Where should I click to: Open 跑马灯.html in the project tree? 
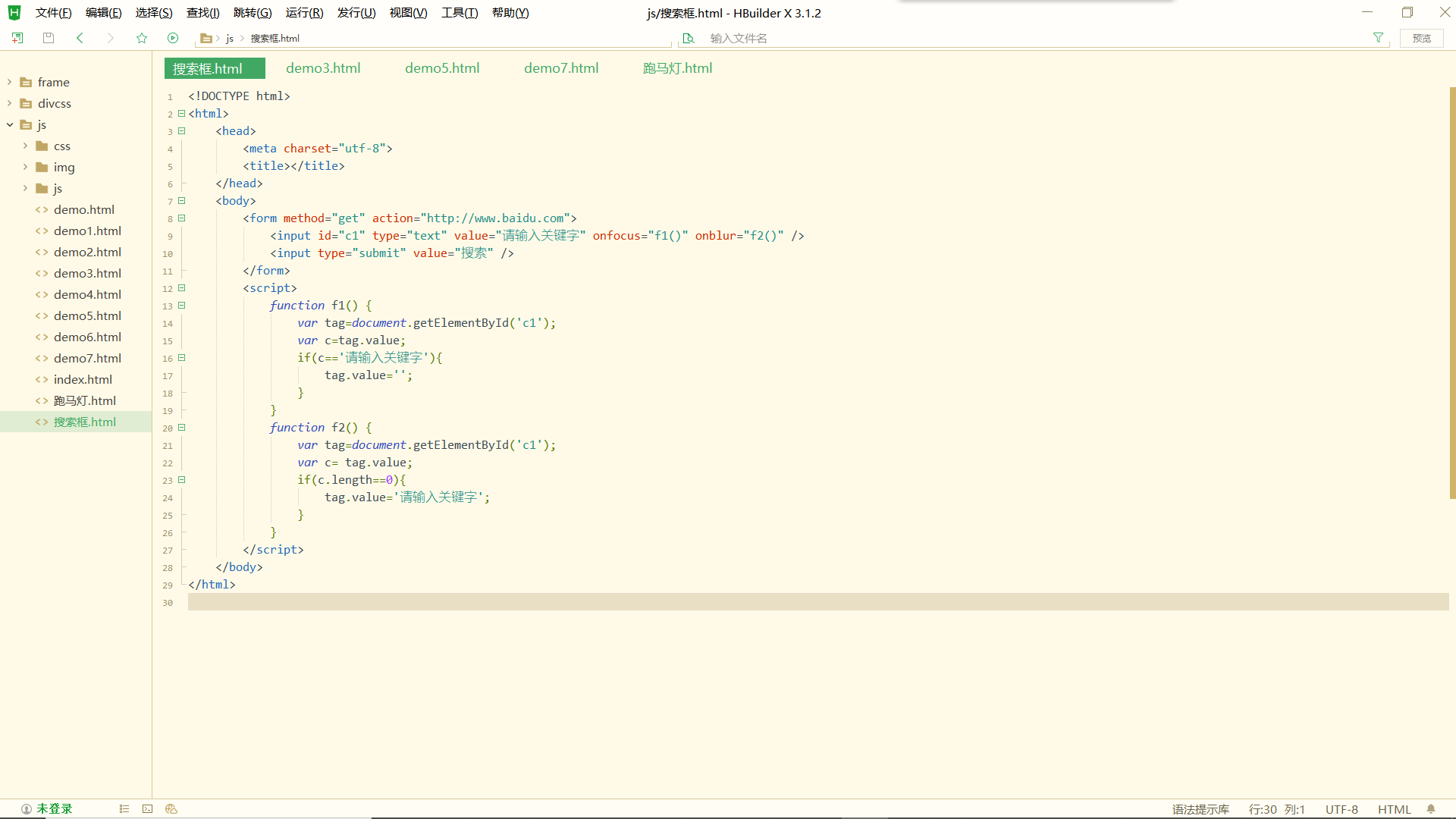pos(84,400)
